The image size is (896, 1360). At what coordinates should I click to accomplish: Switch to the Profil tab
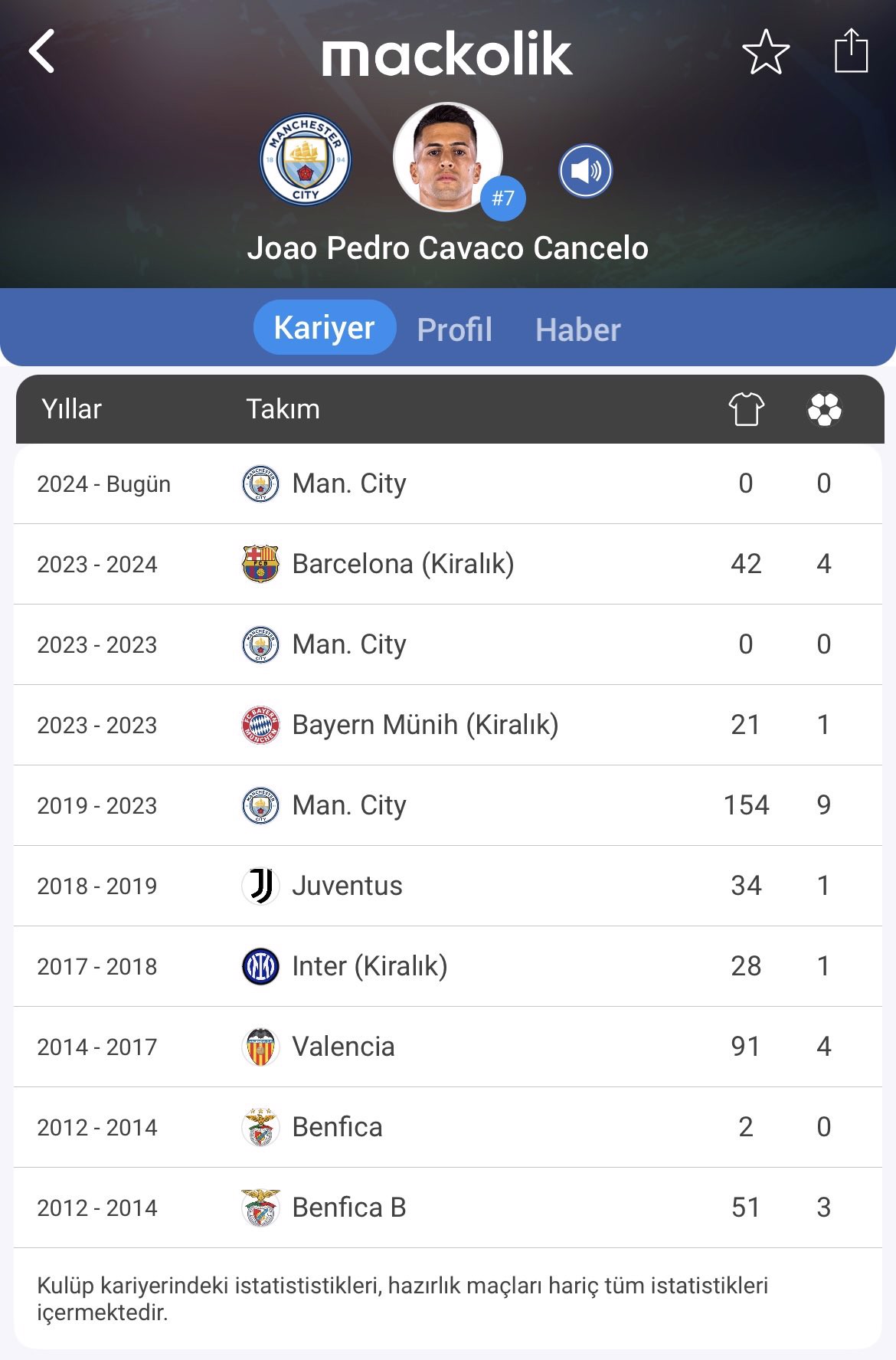[455, 329]
